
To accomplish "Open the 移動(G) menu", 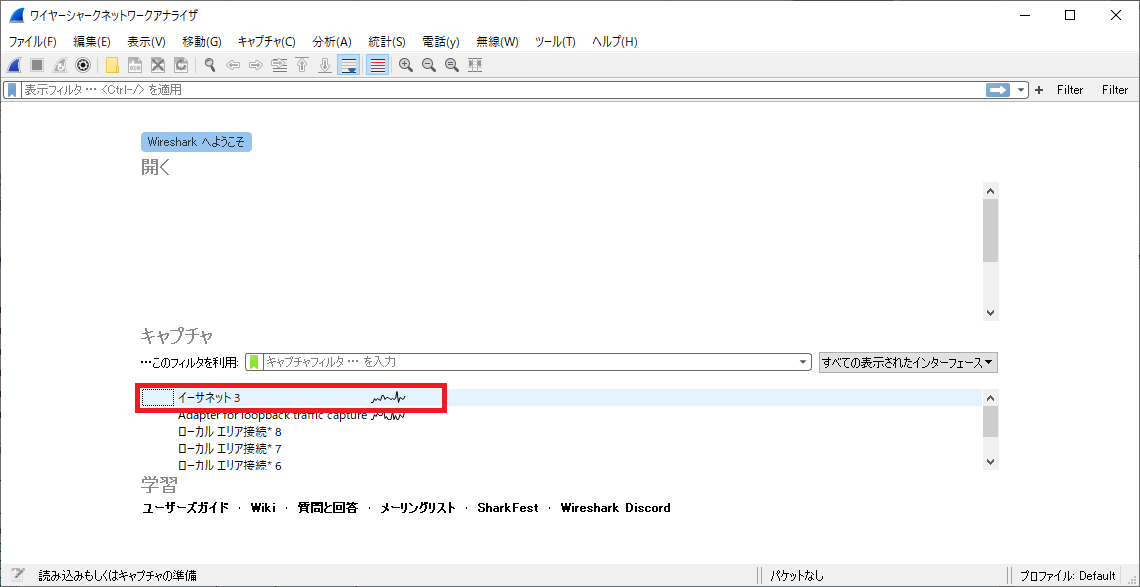I will [x=201, y=41].
